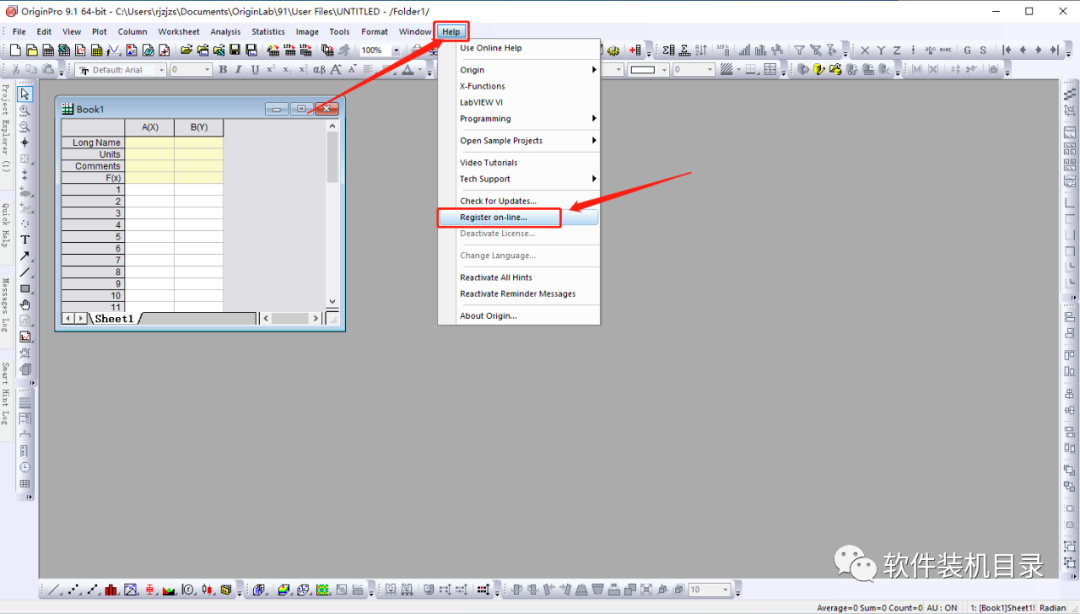The image size is (1080, 614).
Task: Click the New Function toolbar icon
Action: click(113, 50)
